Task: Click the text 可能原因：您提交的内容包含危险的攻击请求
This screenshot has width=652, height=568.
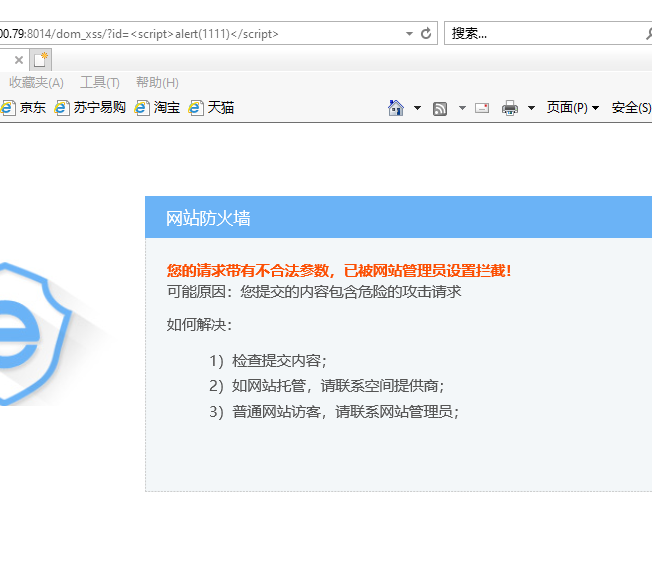Action: [x=314, y=291]
